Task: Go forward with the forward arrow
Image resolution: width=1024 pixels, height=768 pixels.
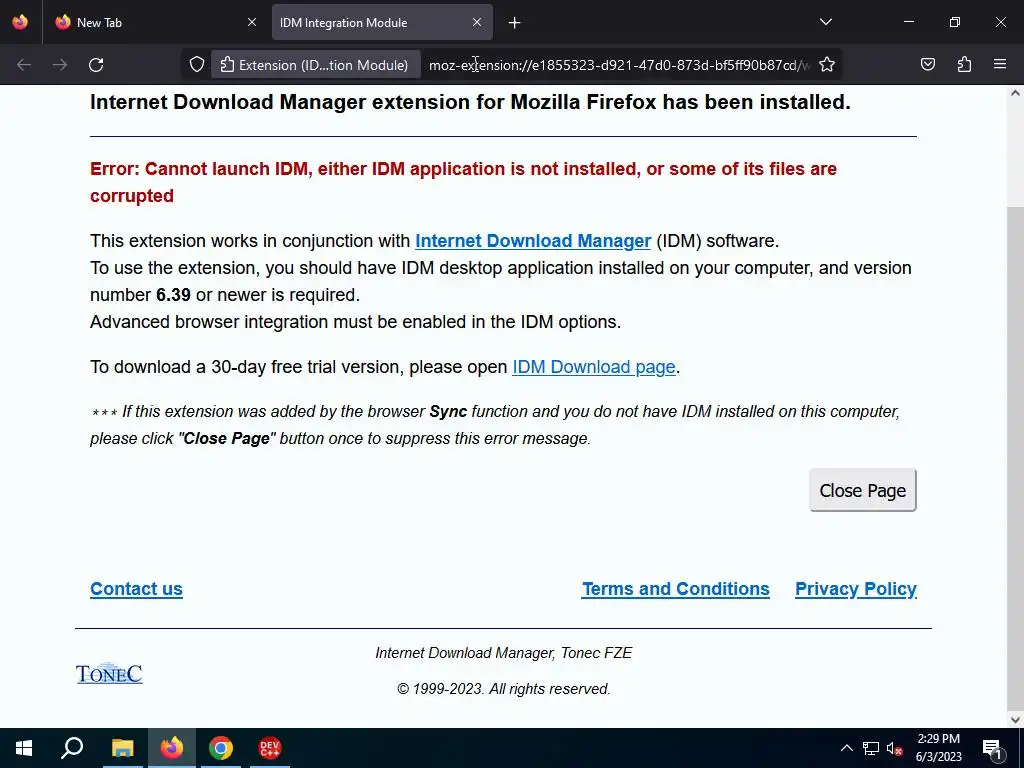Action: tap(60, 65)
